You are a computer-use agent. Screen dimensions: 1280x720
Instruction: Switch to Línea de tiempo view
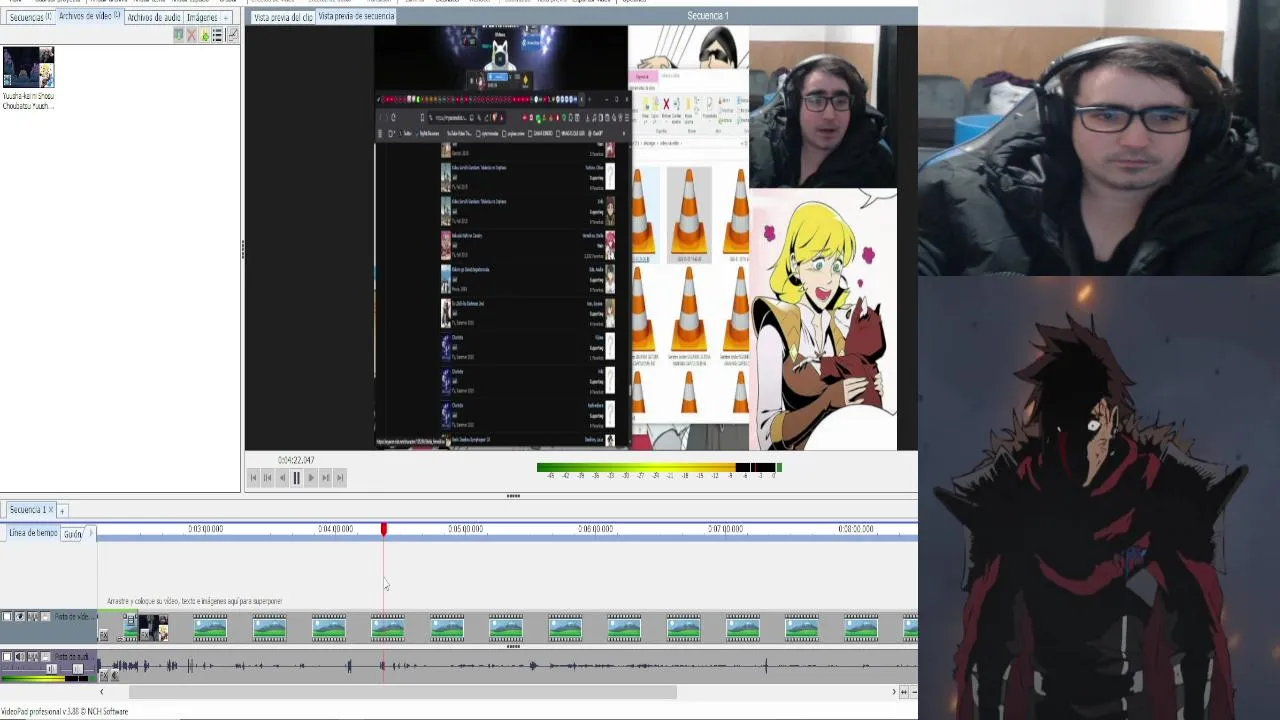pyautogui.click(x=33, y=533)
